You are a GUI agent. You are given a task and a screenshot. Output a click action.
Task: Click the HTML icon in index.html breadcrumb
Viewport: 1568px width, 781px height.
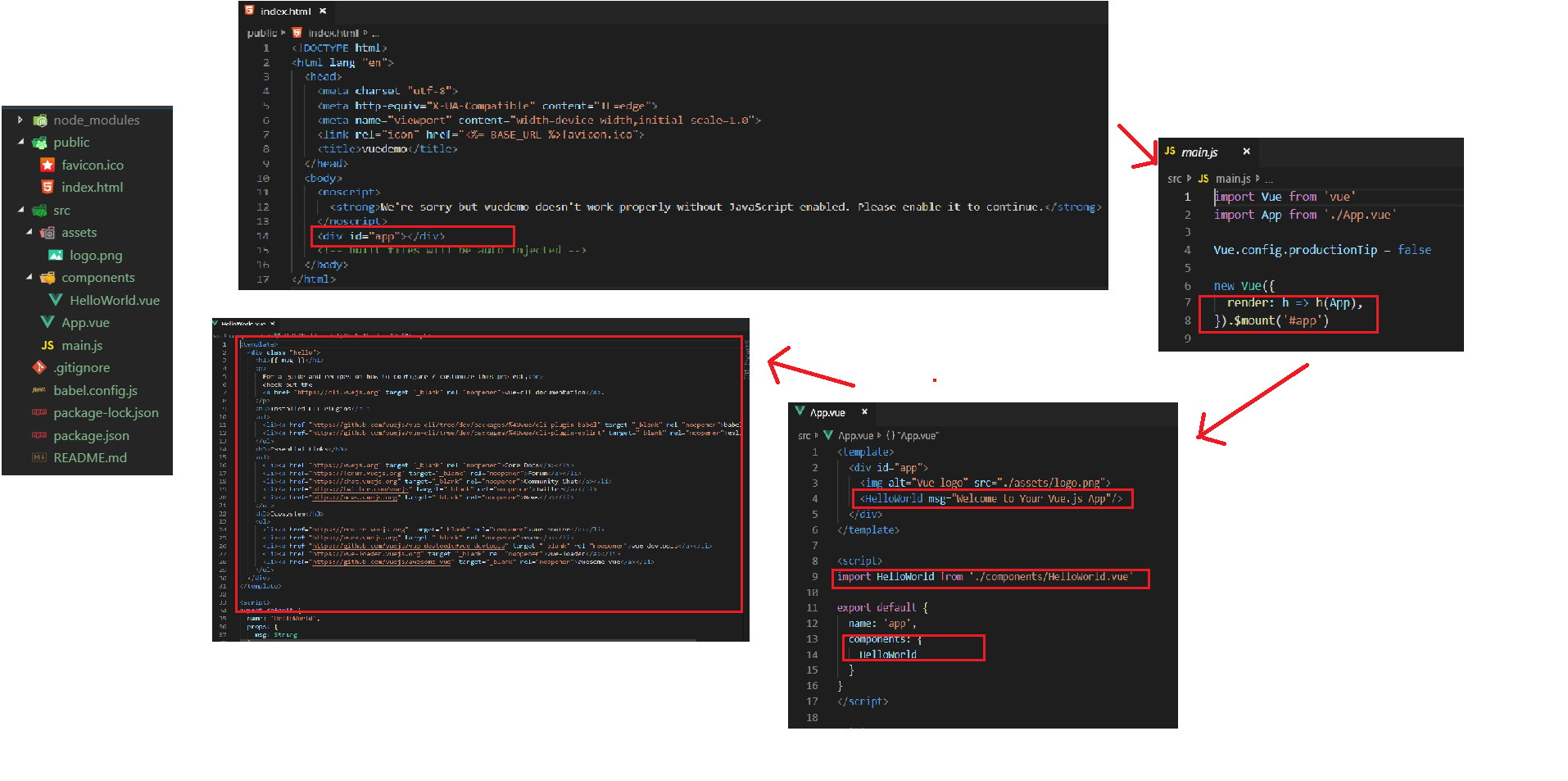pos(297,33)
